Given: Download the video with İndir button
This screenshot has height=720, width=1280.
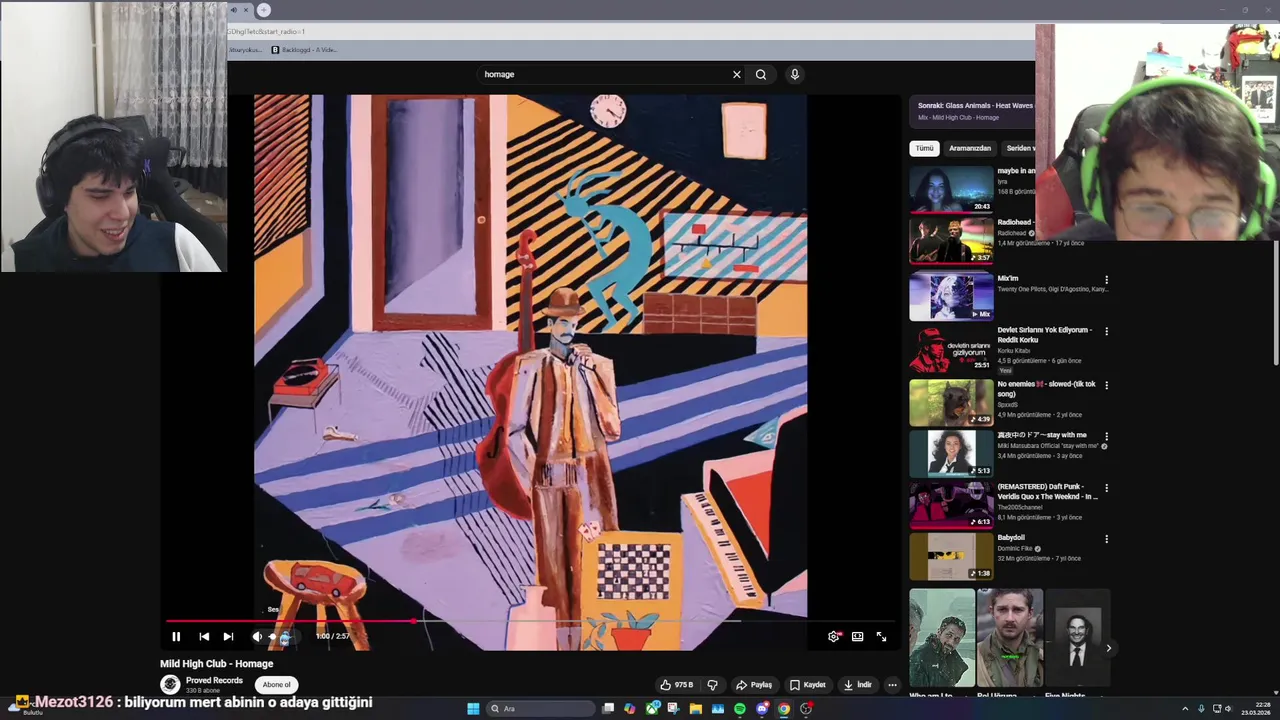Looking at the screenshot, I should tap(858, 685).
